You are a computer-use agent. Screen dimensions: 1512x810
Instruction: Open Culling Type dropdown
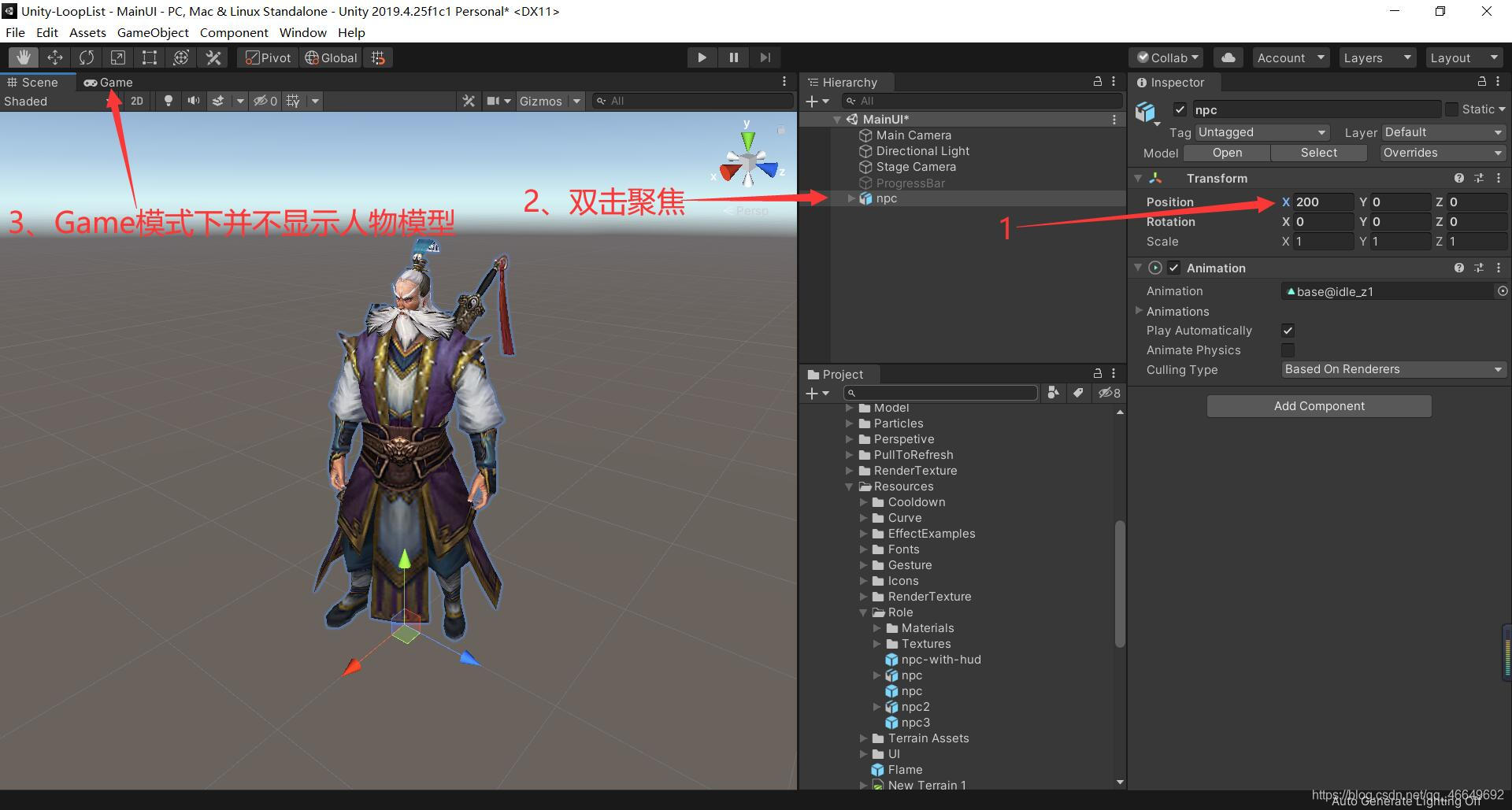click(1394, 369)
